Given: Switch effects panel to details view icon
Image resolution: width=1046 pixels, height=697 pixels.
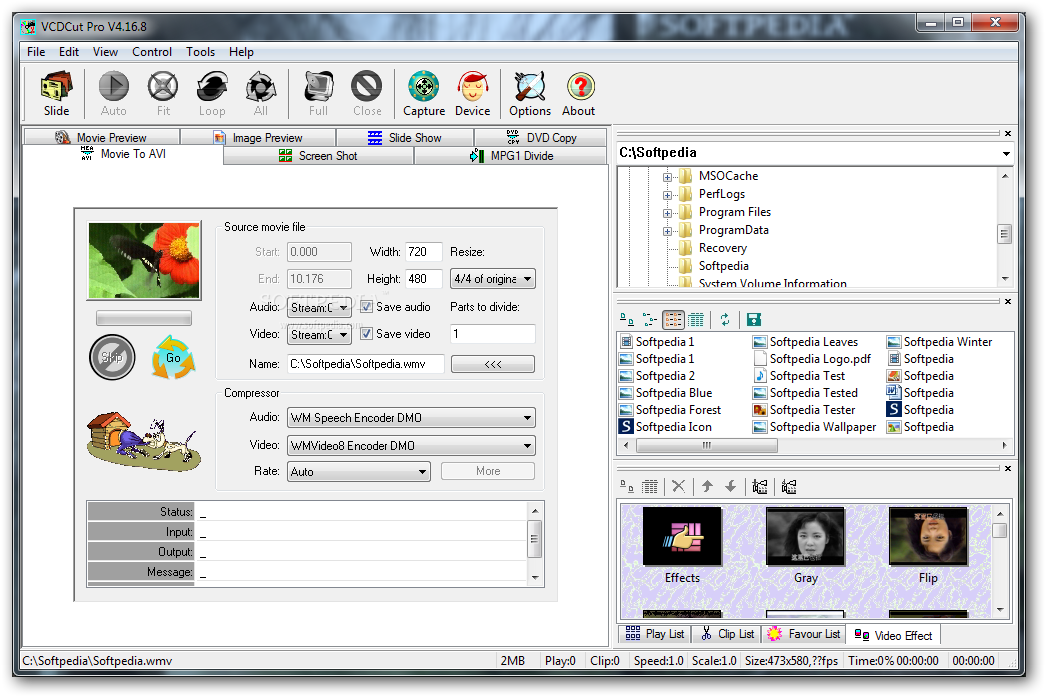Looking at the screenshot, I should [650, 486].
